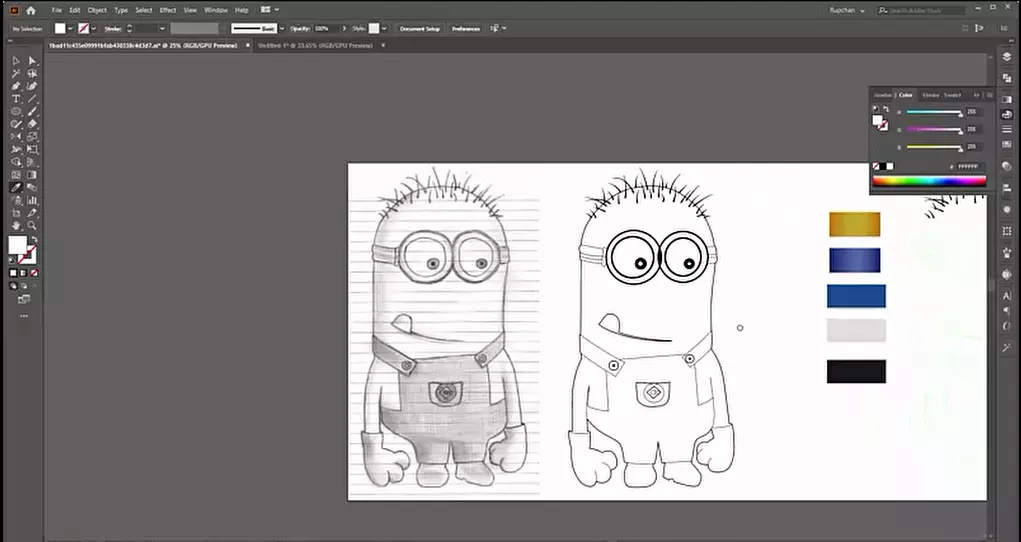The width and height of the screenshot is (1021, 542).
Task: Expand the brush definition Basic dropdown
Action: point(282,29)
